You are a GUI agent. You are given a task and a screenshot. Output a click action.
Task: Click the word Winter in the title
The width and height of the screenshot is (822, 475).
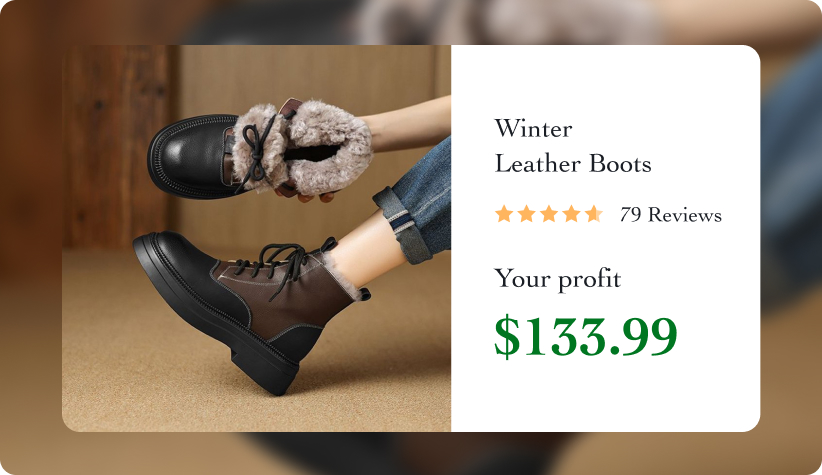[533, 128]
